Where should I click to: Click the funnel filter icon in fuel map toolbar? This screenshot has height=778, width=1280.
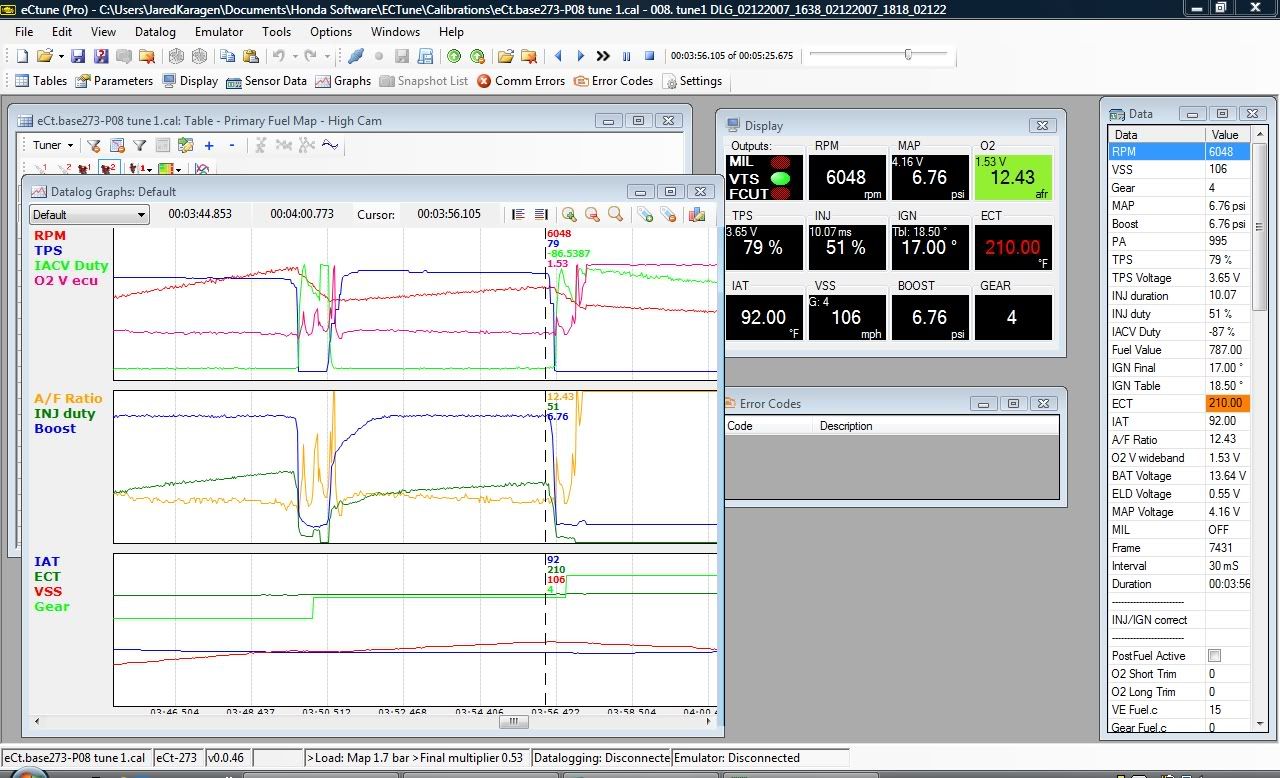coord(139,145)
